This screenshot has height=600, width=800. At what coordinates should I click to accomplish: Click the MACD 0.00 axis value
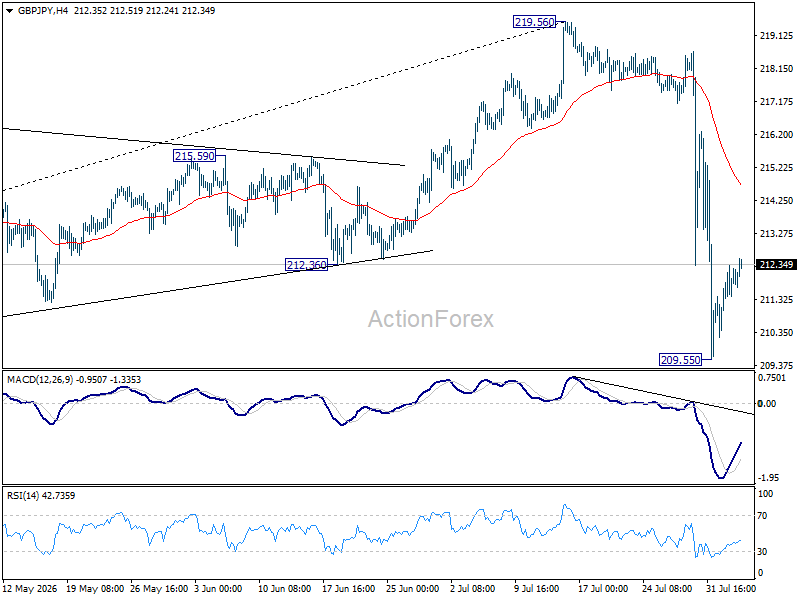[767, 404]
